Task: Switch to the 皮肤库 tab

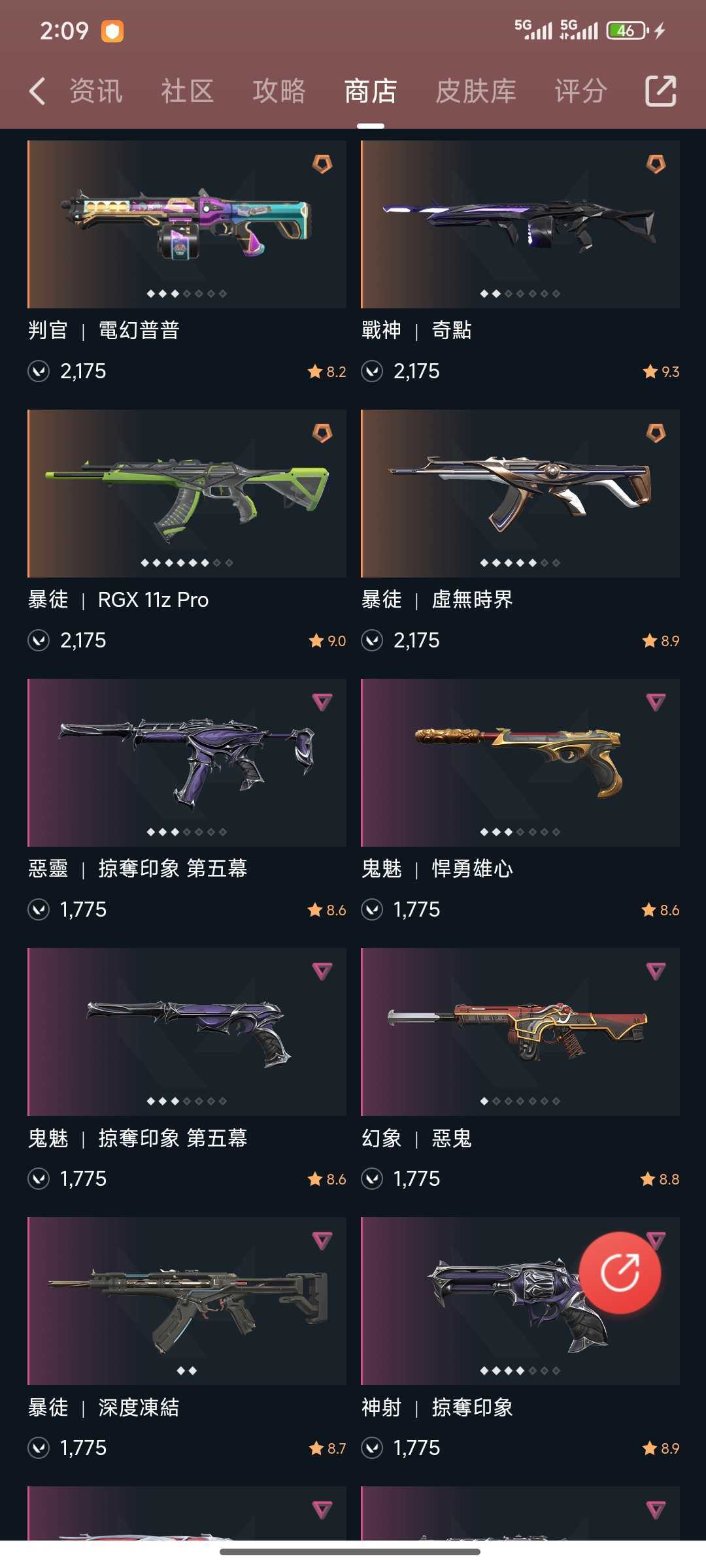Action: tap(476, 91)
